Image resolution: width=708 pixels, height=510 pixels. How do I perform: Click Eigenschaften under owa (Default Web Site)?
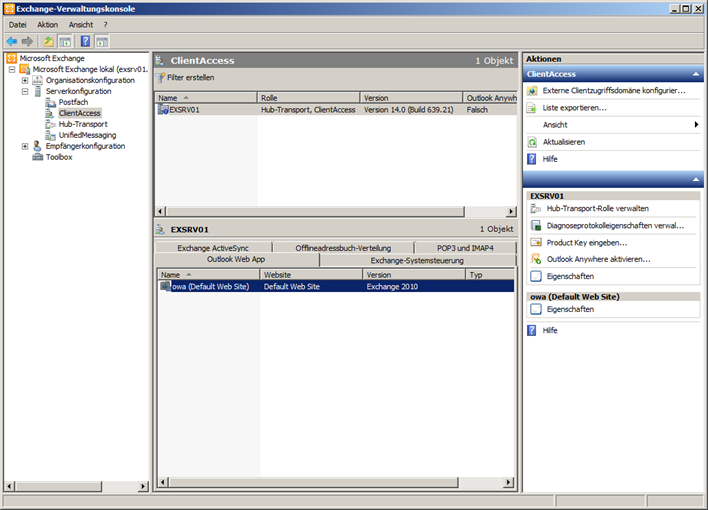570,309
